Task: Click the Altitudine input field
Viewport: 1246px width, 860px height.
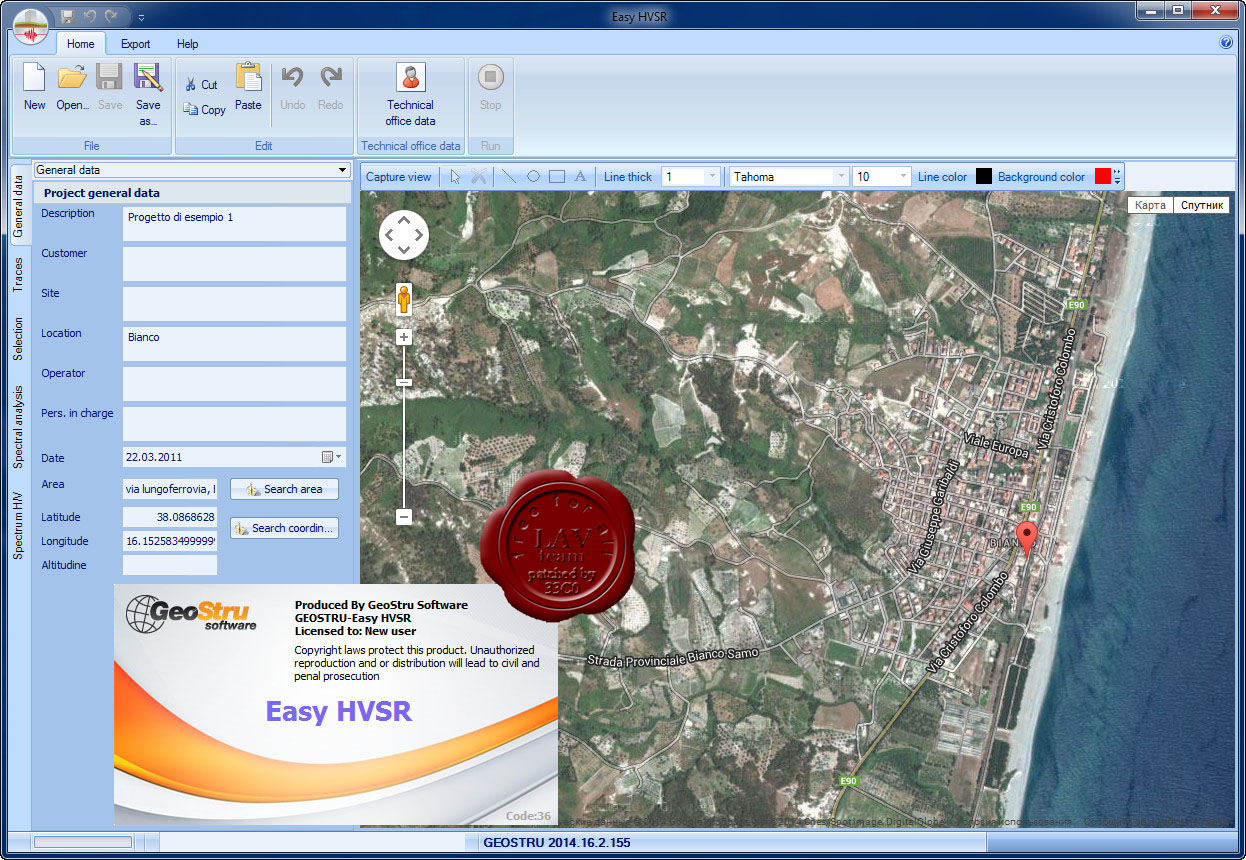Action: point(170,565)
